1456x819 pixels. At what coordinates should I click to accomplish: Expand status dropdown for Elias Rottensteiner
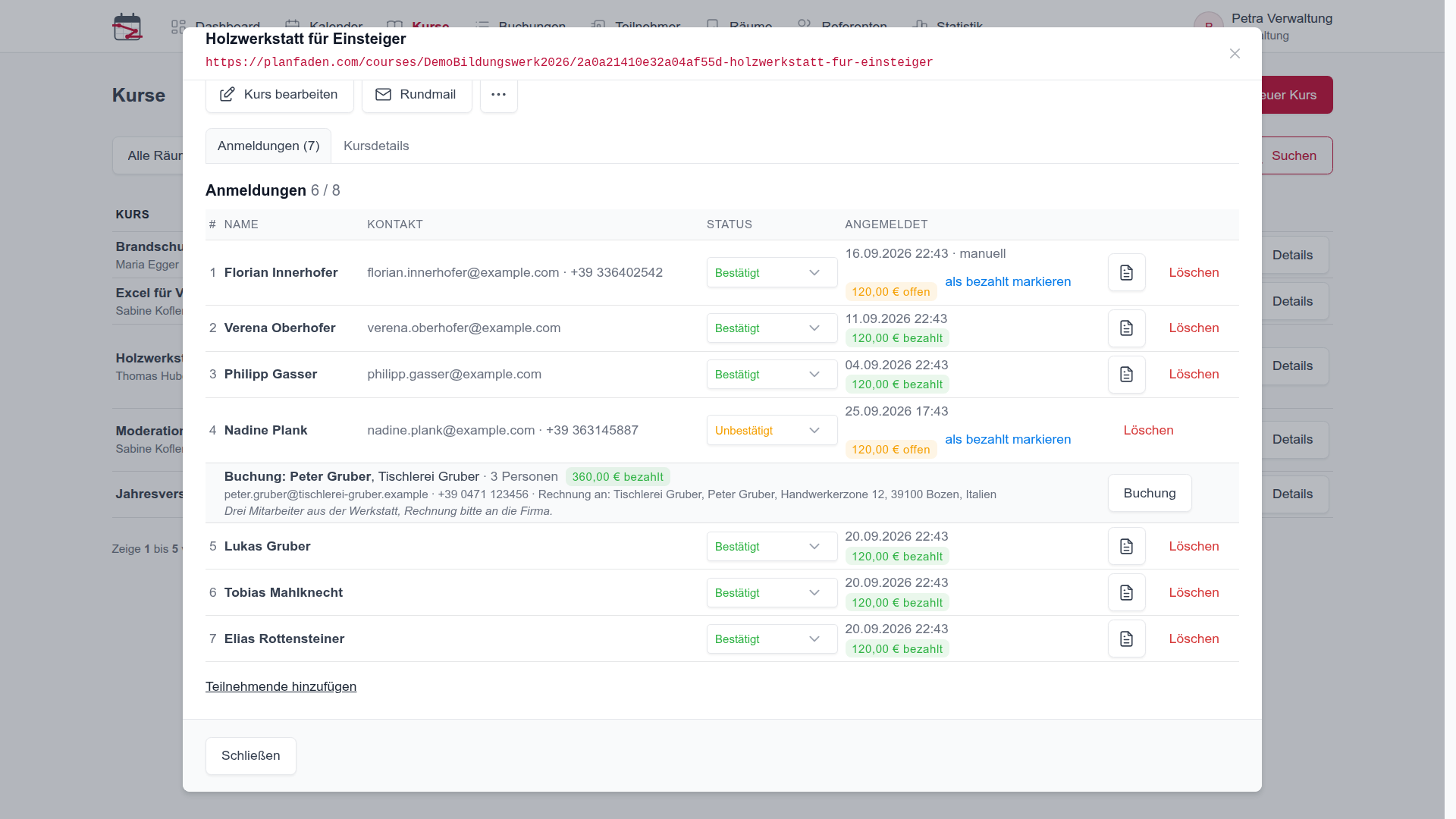pos(772,639)
